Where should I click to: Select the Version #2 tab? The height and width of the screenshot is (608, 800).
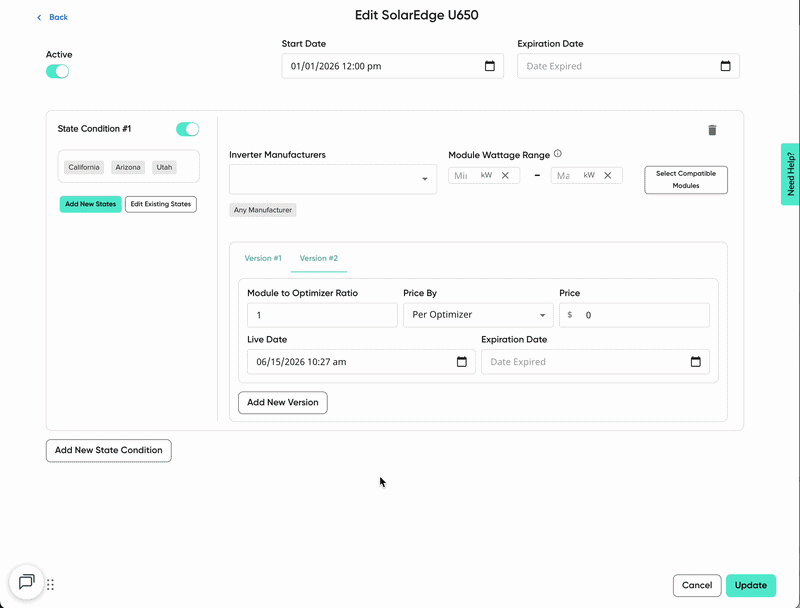[x=319, y=258]
